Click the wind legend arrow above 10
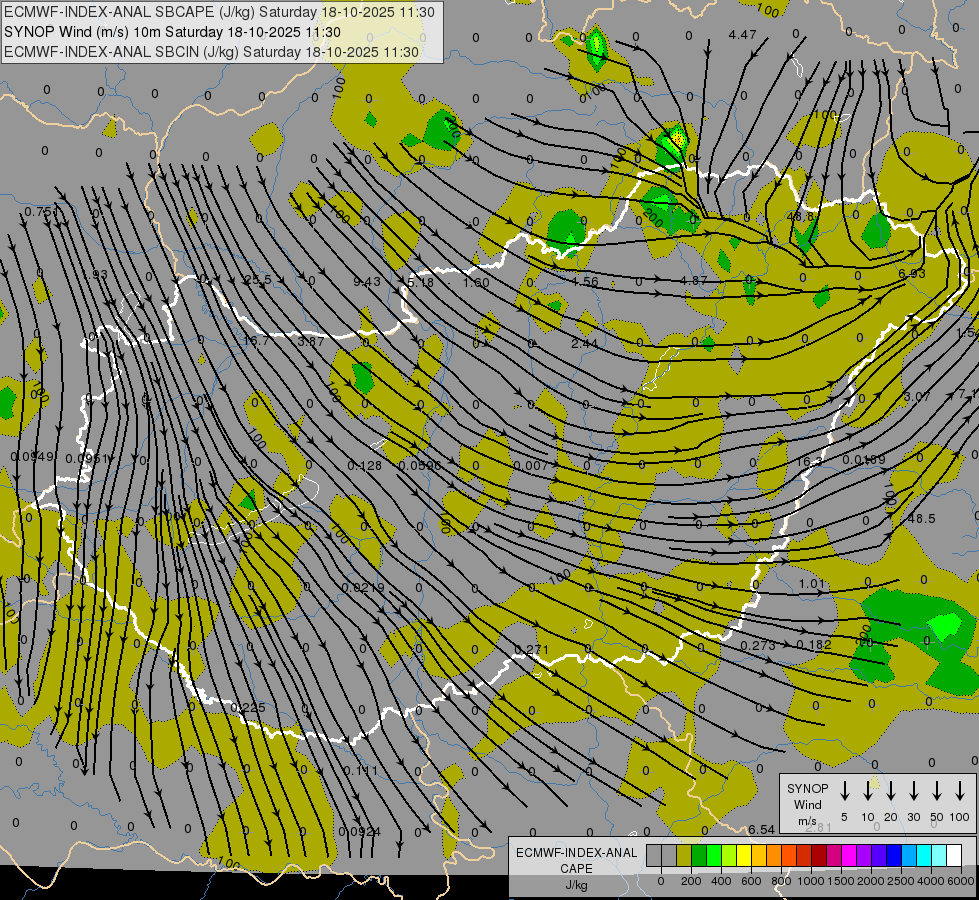Viewport: 979px width, 900px height. click(867, 791)
